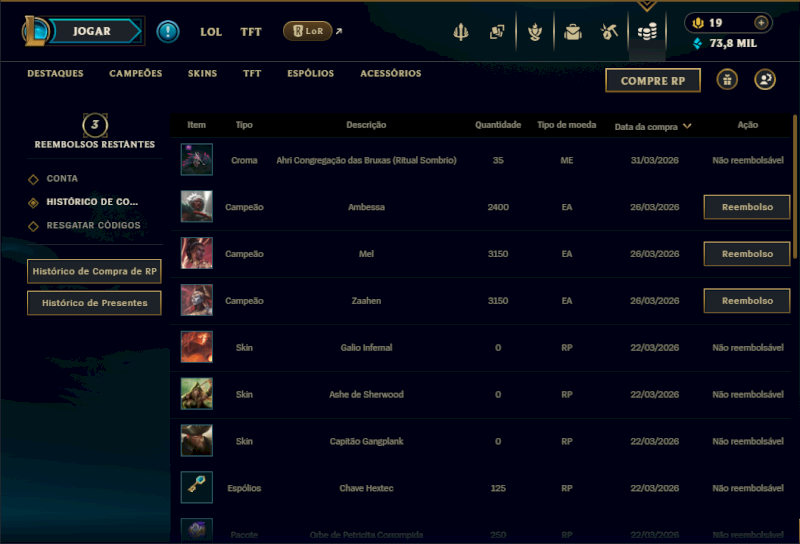Image resolution: width=800 pixels, height=544 pixels.
Task: Click the Descrição column header
Action: click(x=366, y=125)
